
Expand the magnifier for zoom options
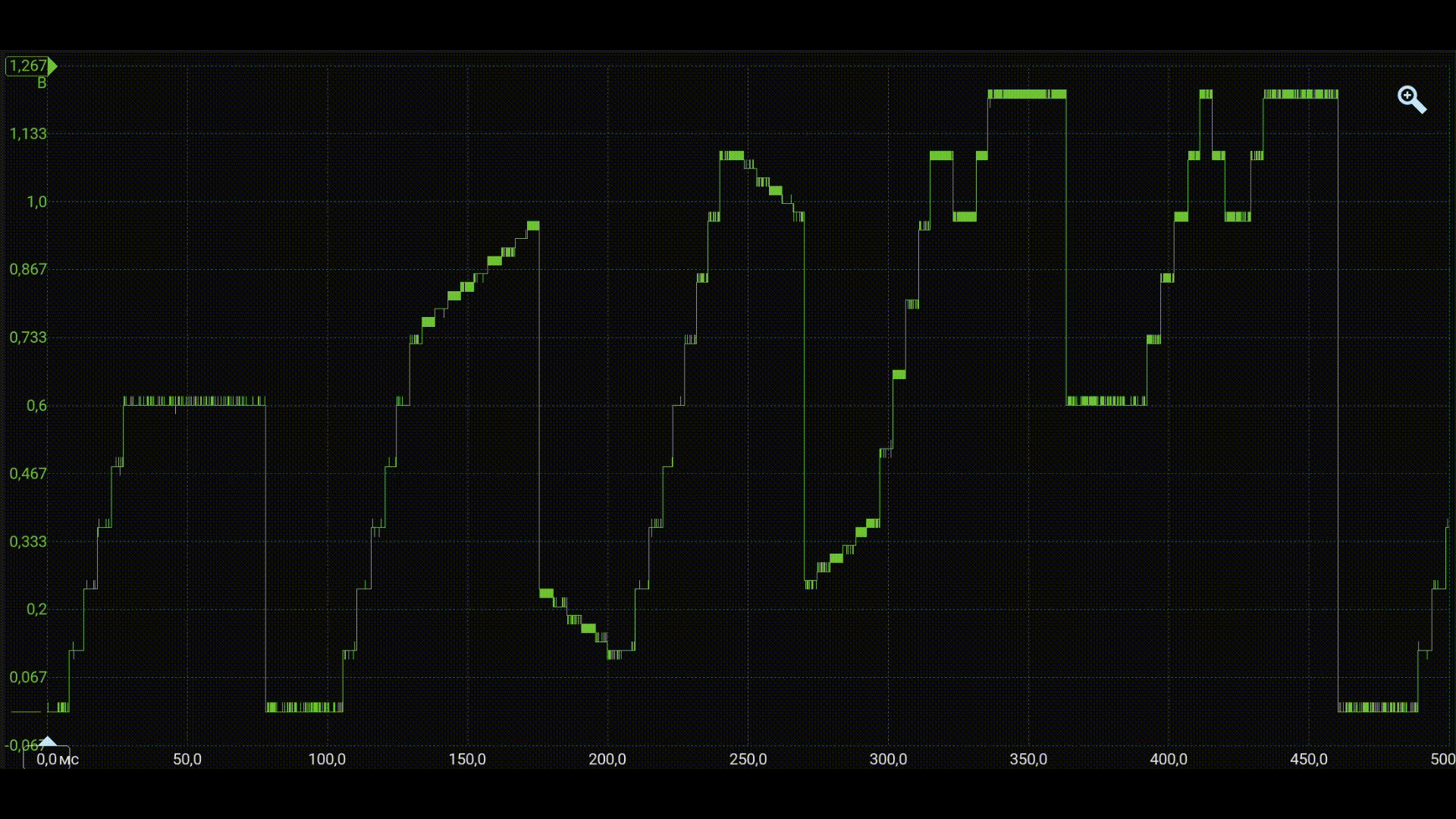[1412, 99]
